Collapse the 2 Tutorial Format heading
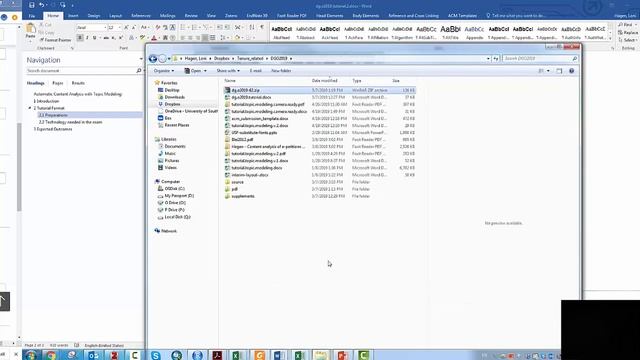Image resolution: width=640 pixels, height=360 pixels. [30, 108]
